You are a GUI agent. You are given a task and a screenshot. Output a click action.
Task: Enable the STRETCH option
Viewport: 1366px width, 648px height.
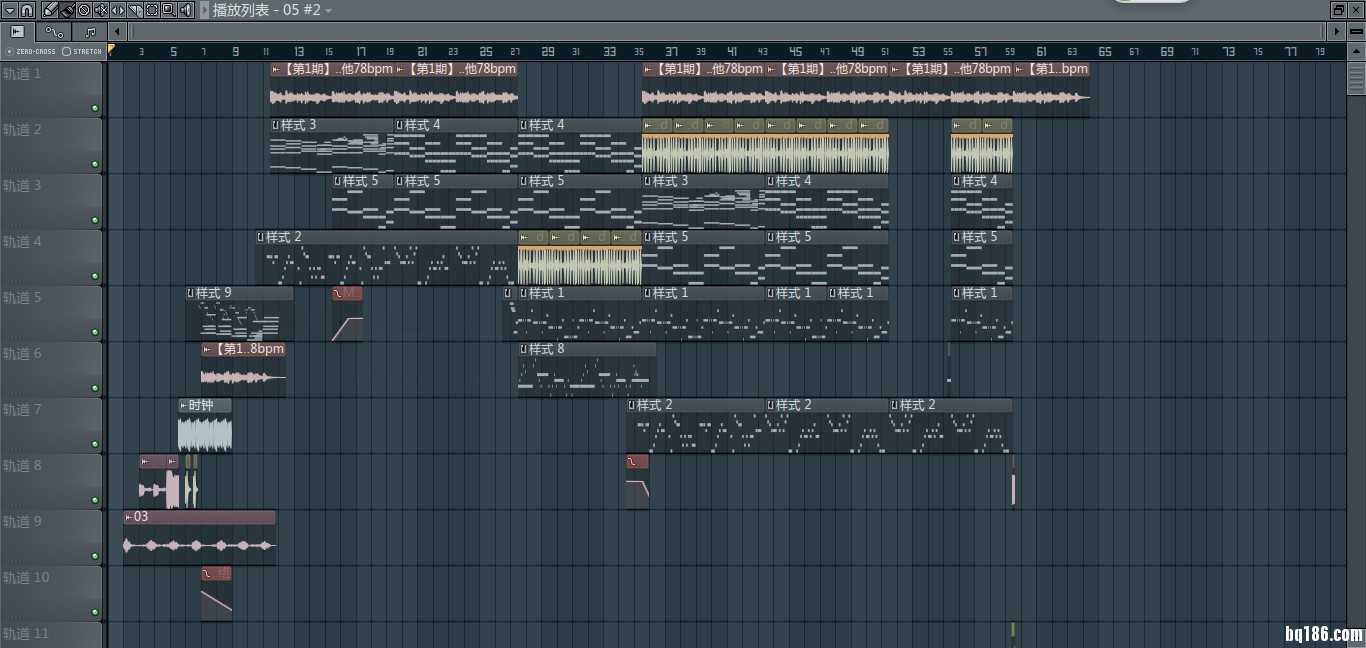click(x=67, y=51)
